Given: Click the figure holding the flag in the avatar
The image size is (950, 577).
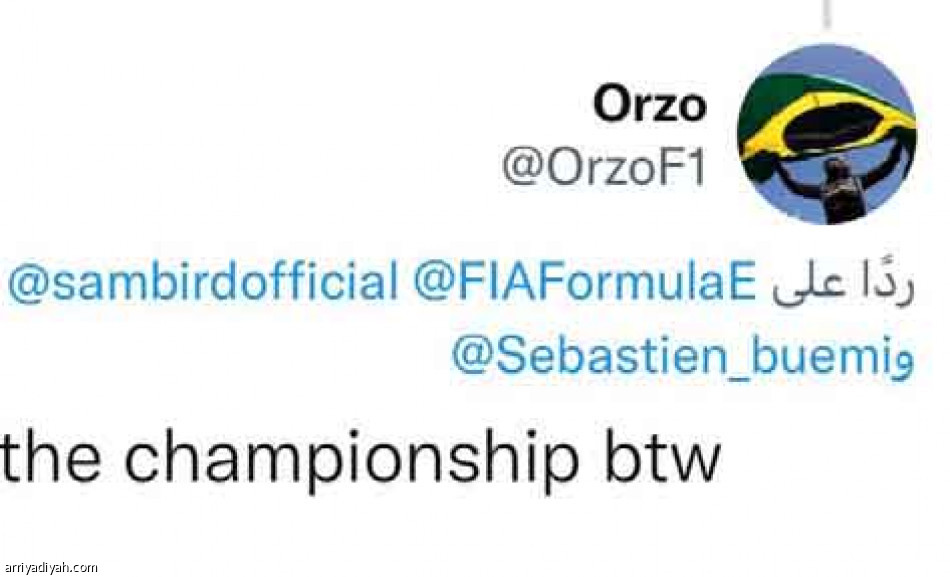Looking at the screenshot, I should pyautogui.click(x=828, y=190).
